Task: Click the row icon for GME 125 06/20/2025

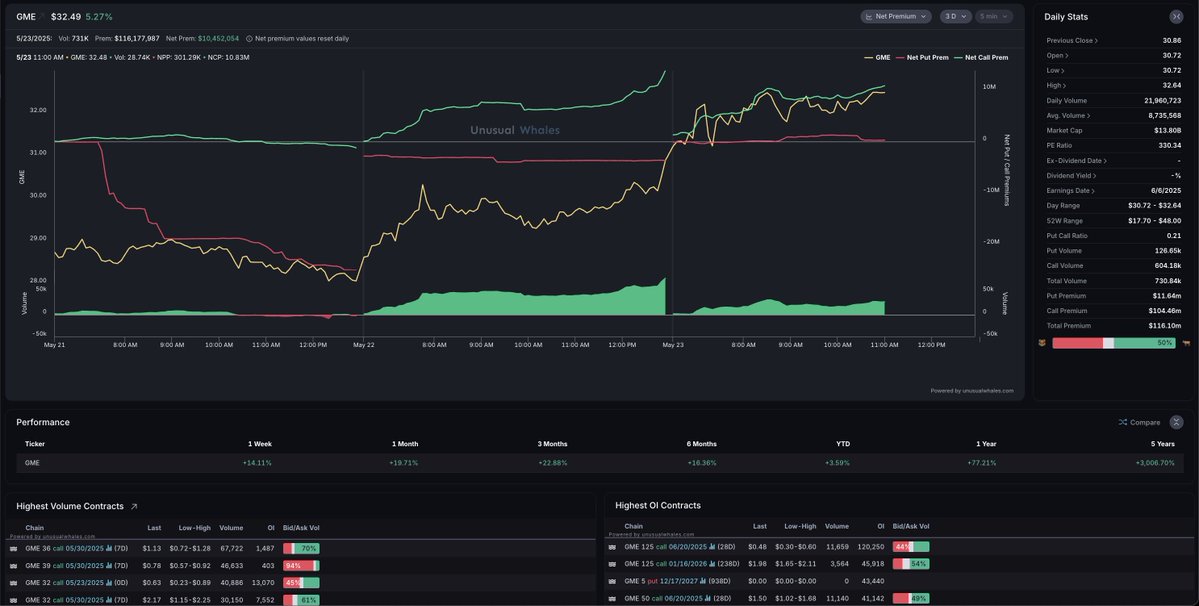Action: 612,547
